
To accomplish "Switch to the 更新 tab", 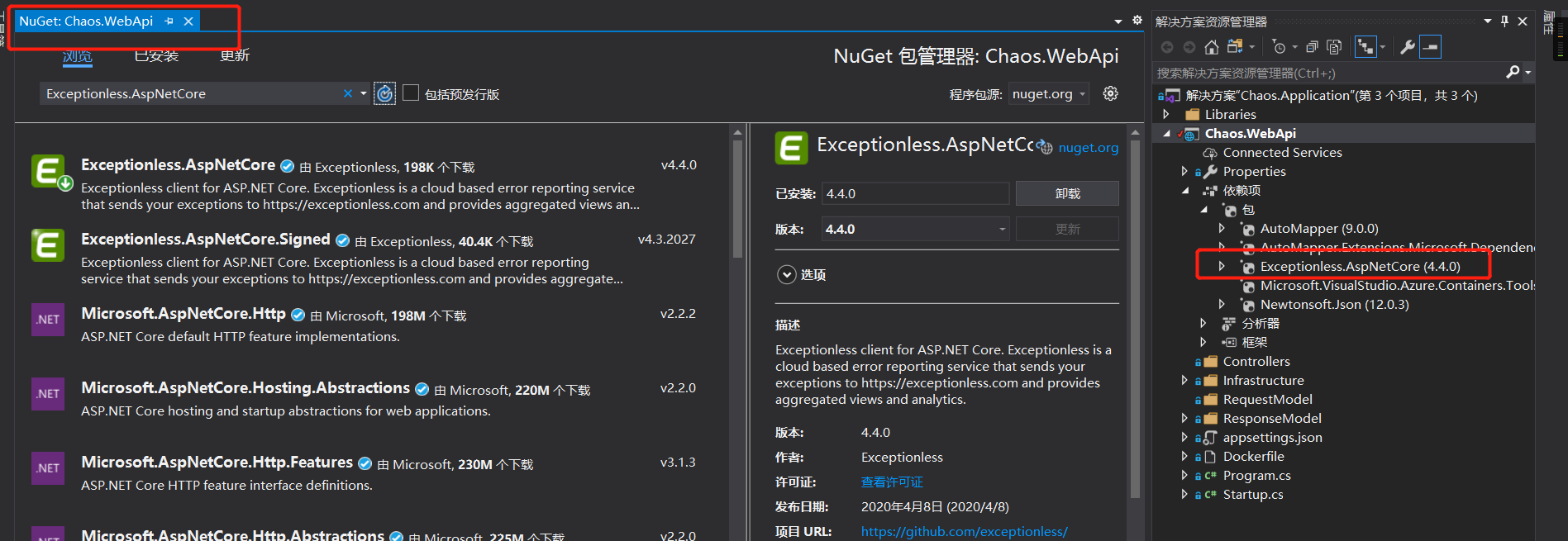I will [235, 55].
